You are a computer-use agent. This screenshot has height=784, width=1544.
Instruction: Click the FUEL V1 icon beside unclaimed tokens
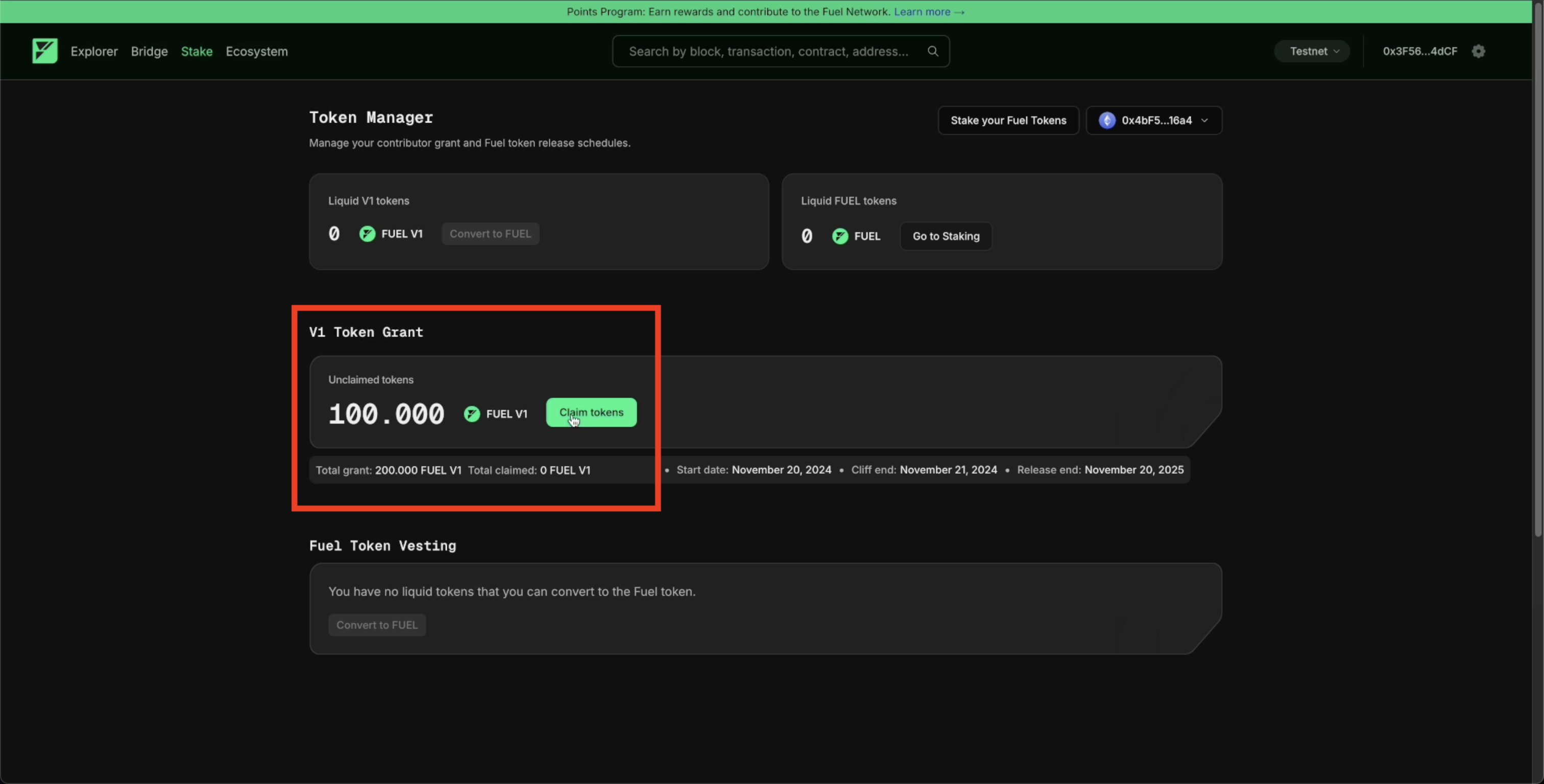click(472, 413)
